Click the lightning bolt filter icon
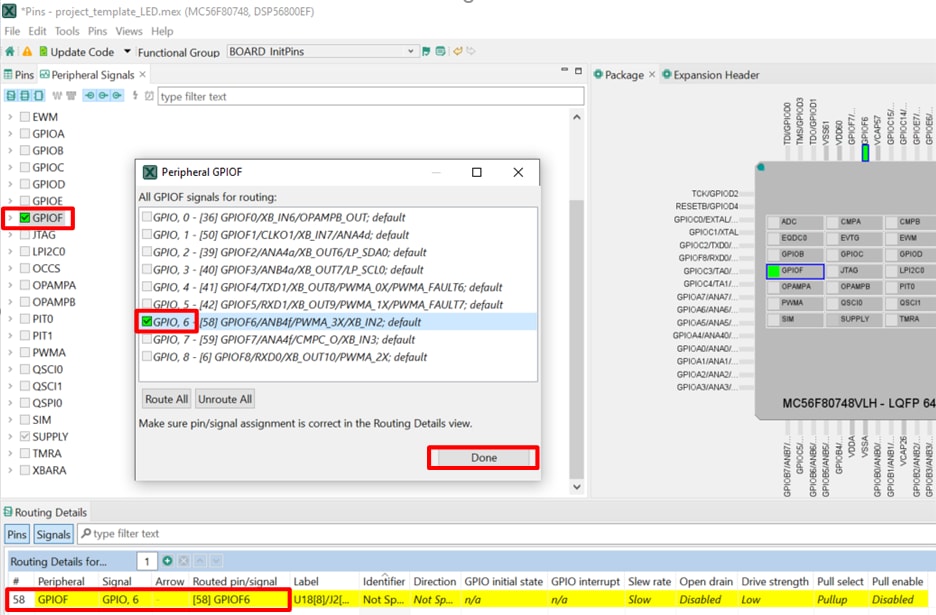 pos(135,96)
